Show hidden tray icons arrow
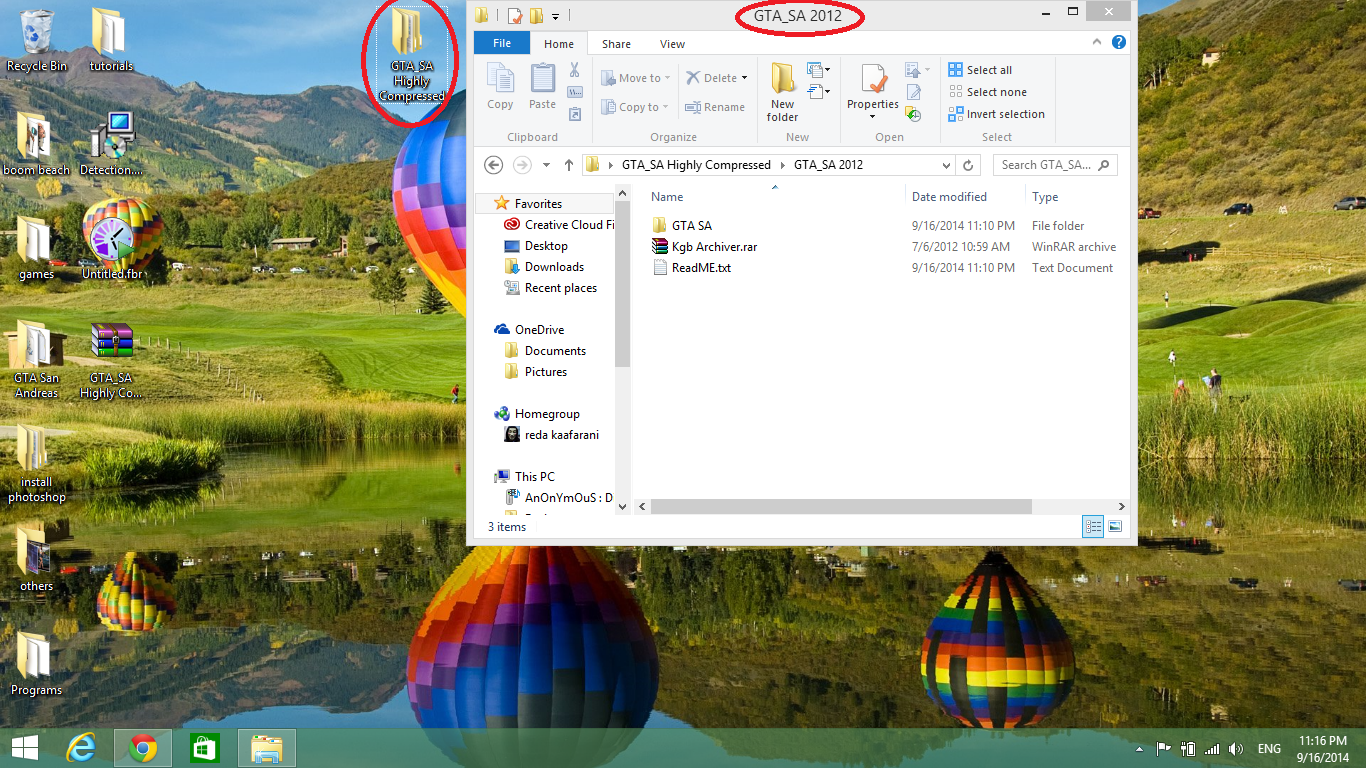Image resolution: width=1366 pixels, height=768 pixels. pyautogui.click(x=1140, y=749)
